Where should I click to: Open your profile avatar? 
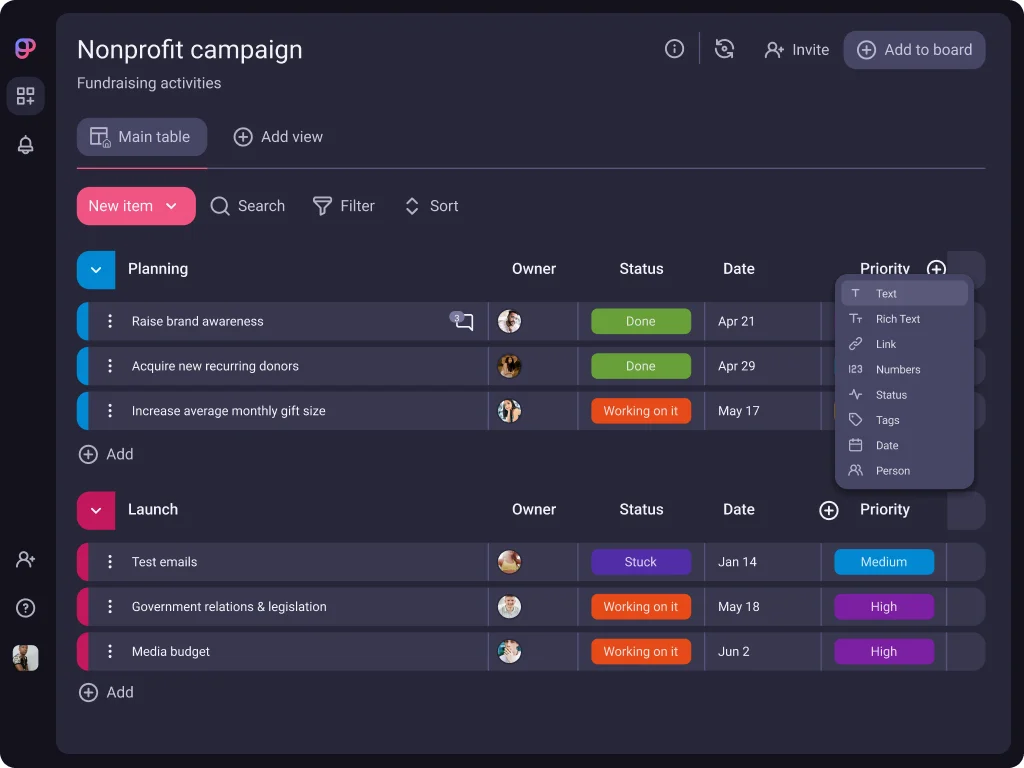pyautogui.click(x=25, y=657)
